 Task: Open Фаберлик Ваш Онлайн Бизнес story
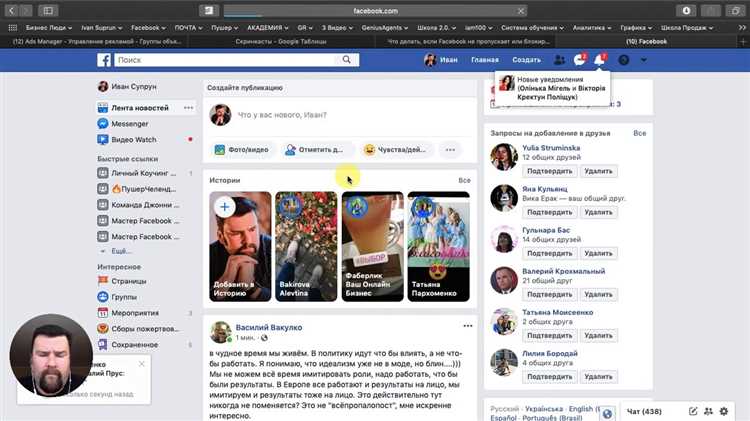(x=372, y=246)
